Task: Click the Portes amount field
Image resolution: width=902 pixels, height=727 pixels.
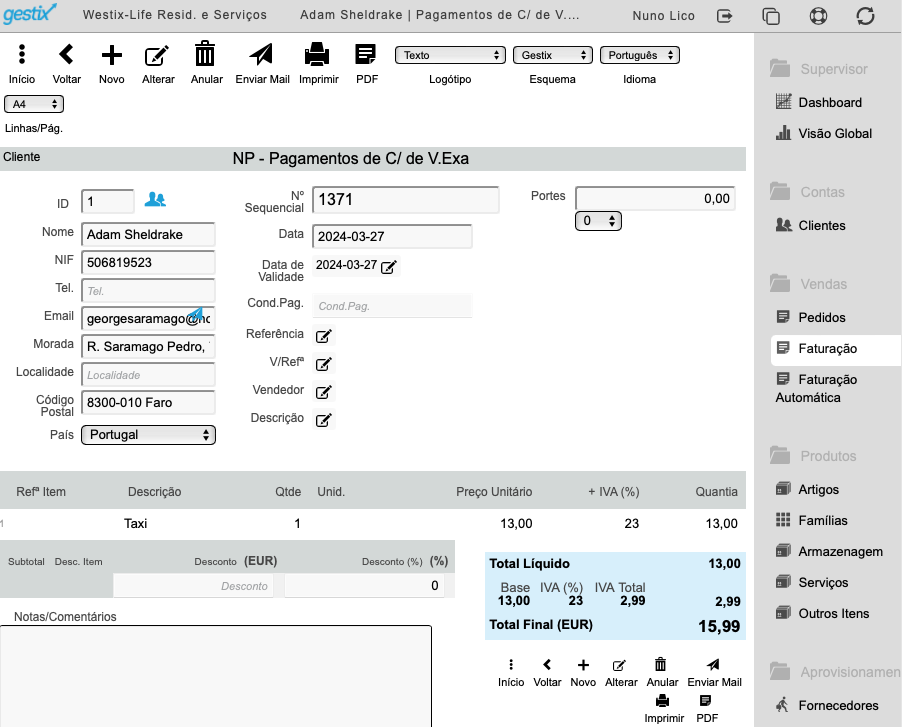Action: tap(655, 199)
